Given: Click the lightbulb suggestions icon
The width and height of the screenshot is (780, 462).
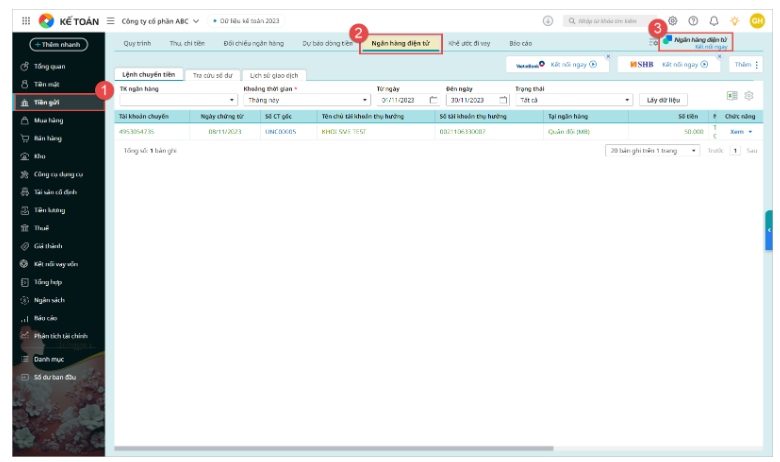Looking at the screenshot, I should point(735,20).
